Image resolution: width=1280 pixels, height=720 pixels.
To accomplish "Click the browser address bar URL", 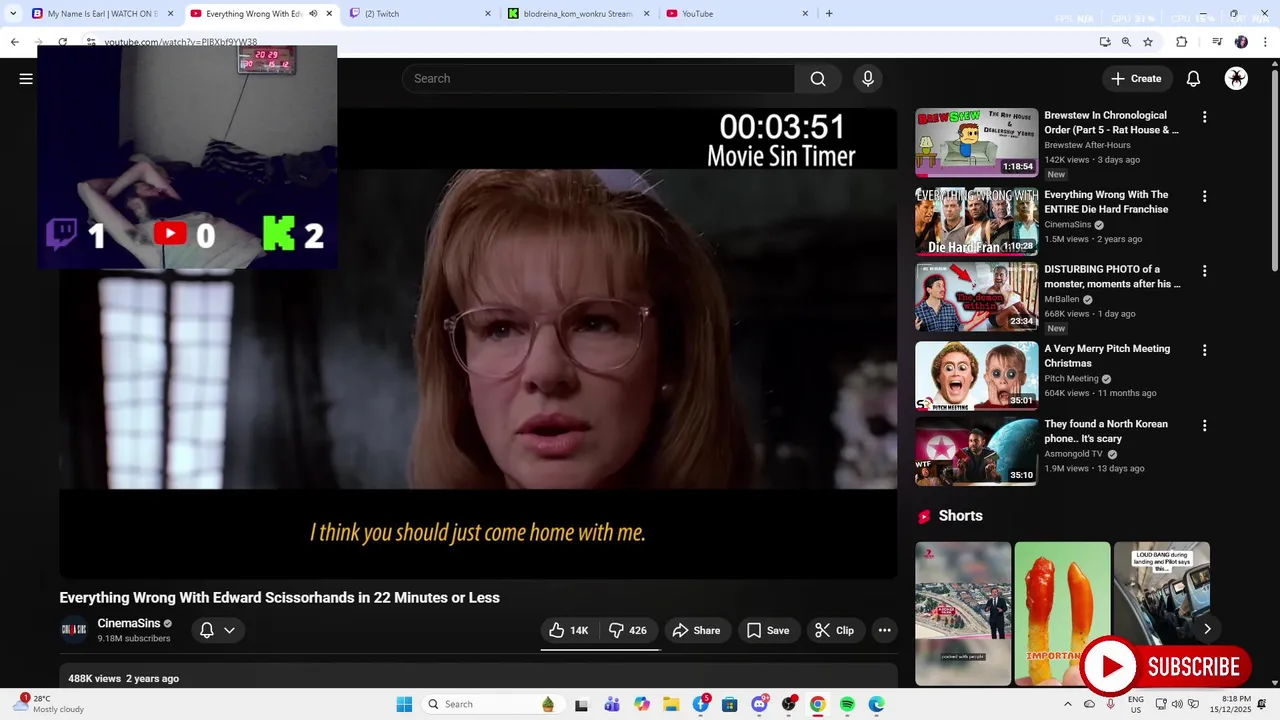I will pos(181,42).
